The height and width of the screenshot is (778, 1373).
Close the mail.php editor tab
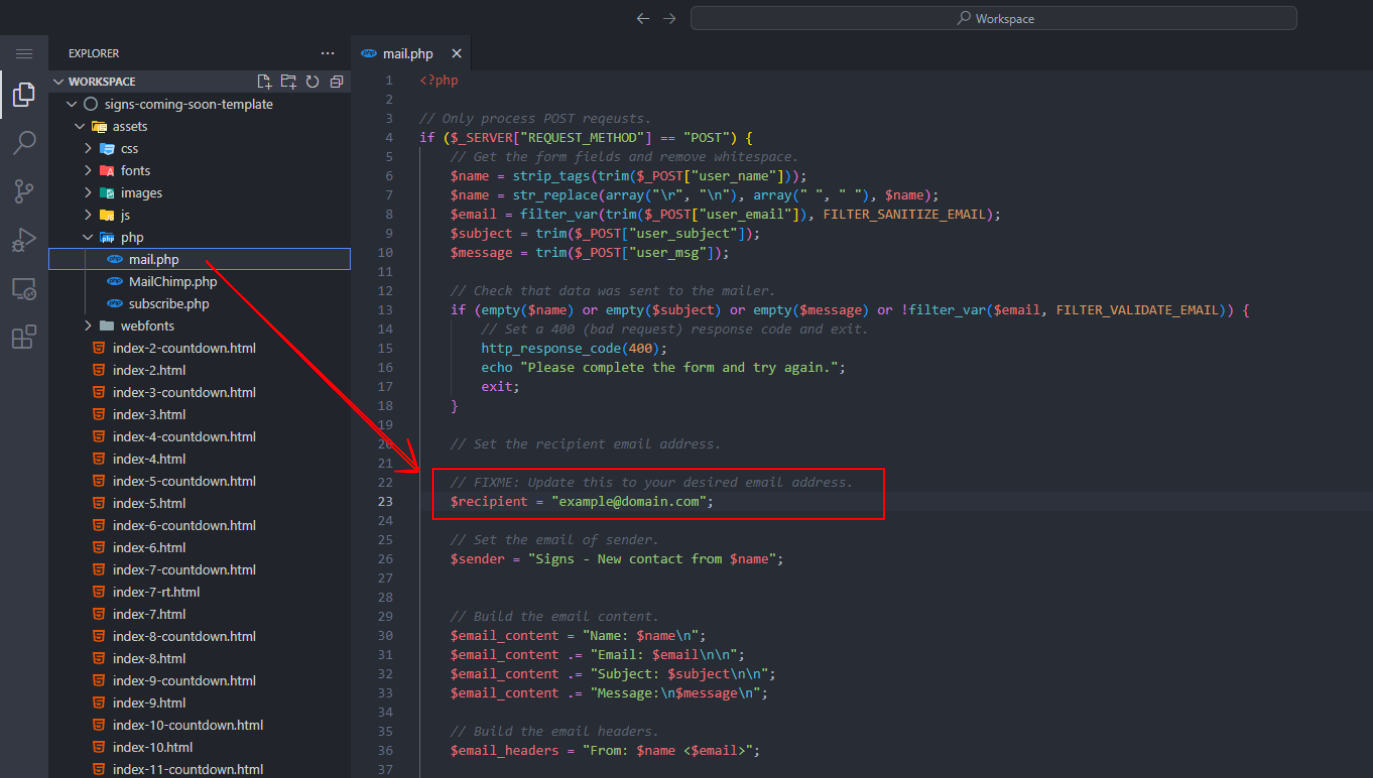click(x=456, y=54)
